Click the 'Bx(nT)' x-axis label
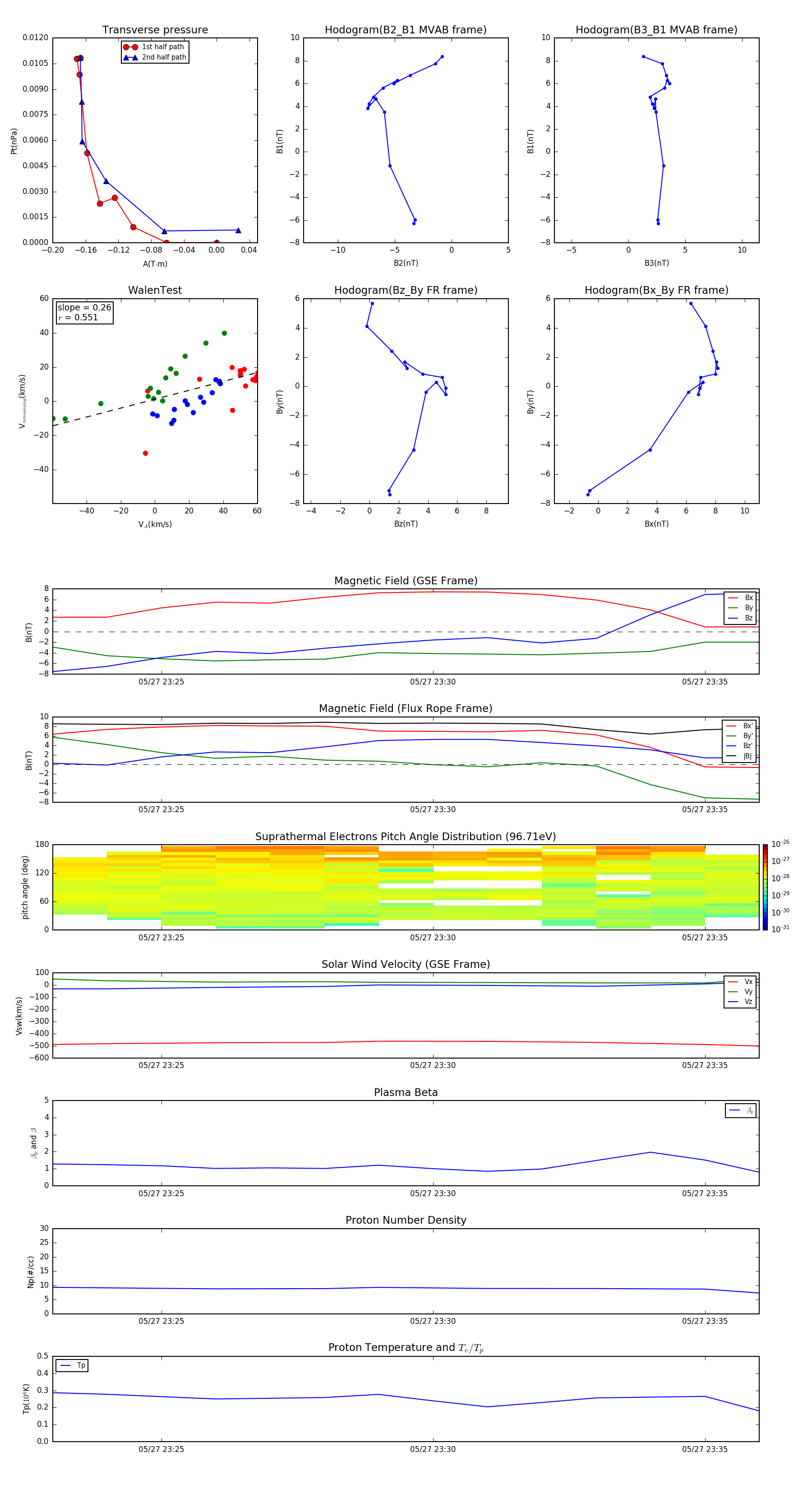The image size is (812, 1489). (x=656, y=524)
